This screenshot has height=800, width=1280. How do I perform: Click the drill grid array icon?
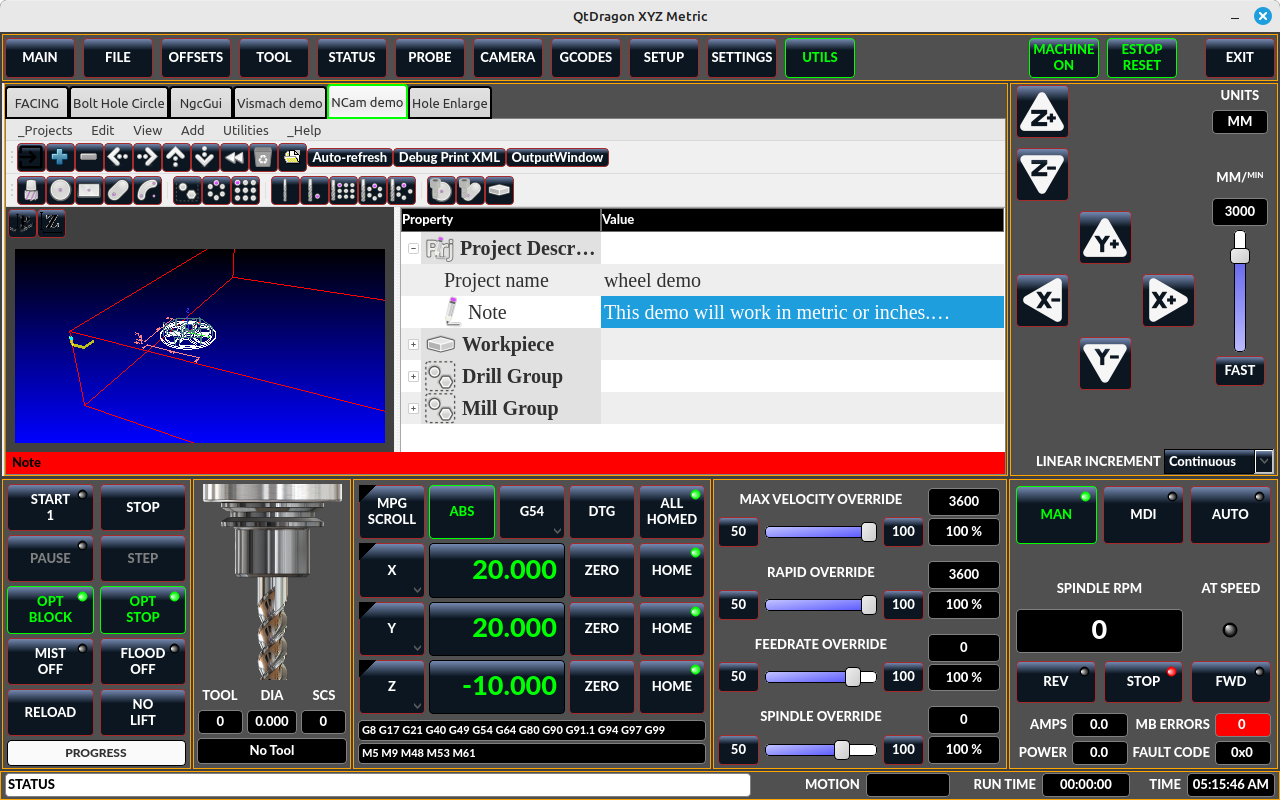click(343, 190)
